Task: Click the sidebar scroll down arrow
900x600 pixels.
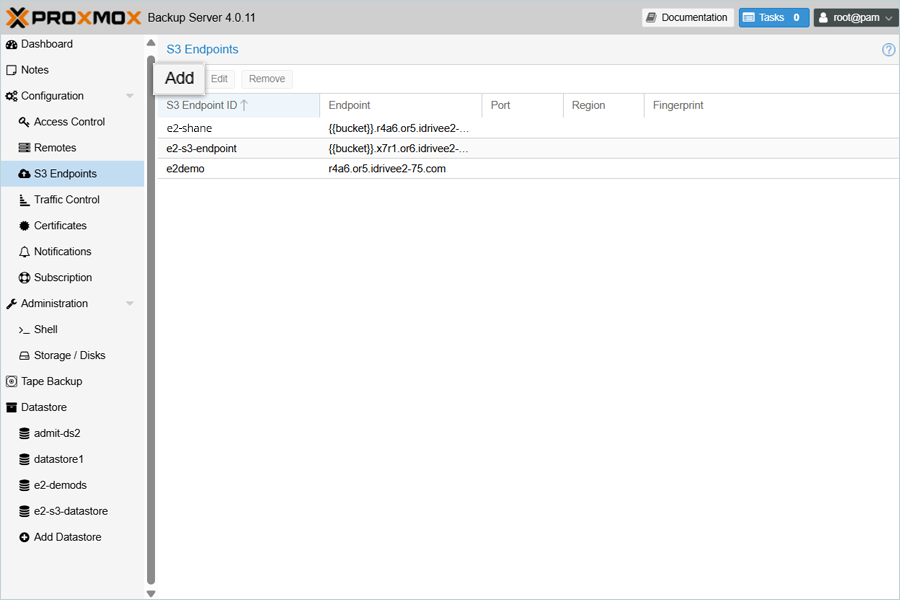Action: point(151,593)
